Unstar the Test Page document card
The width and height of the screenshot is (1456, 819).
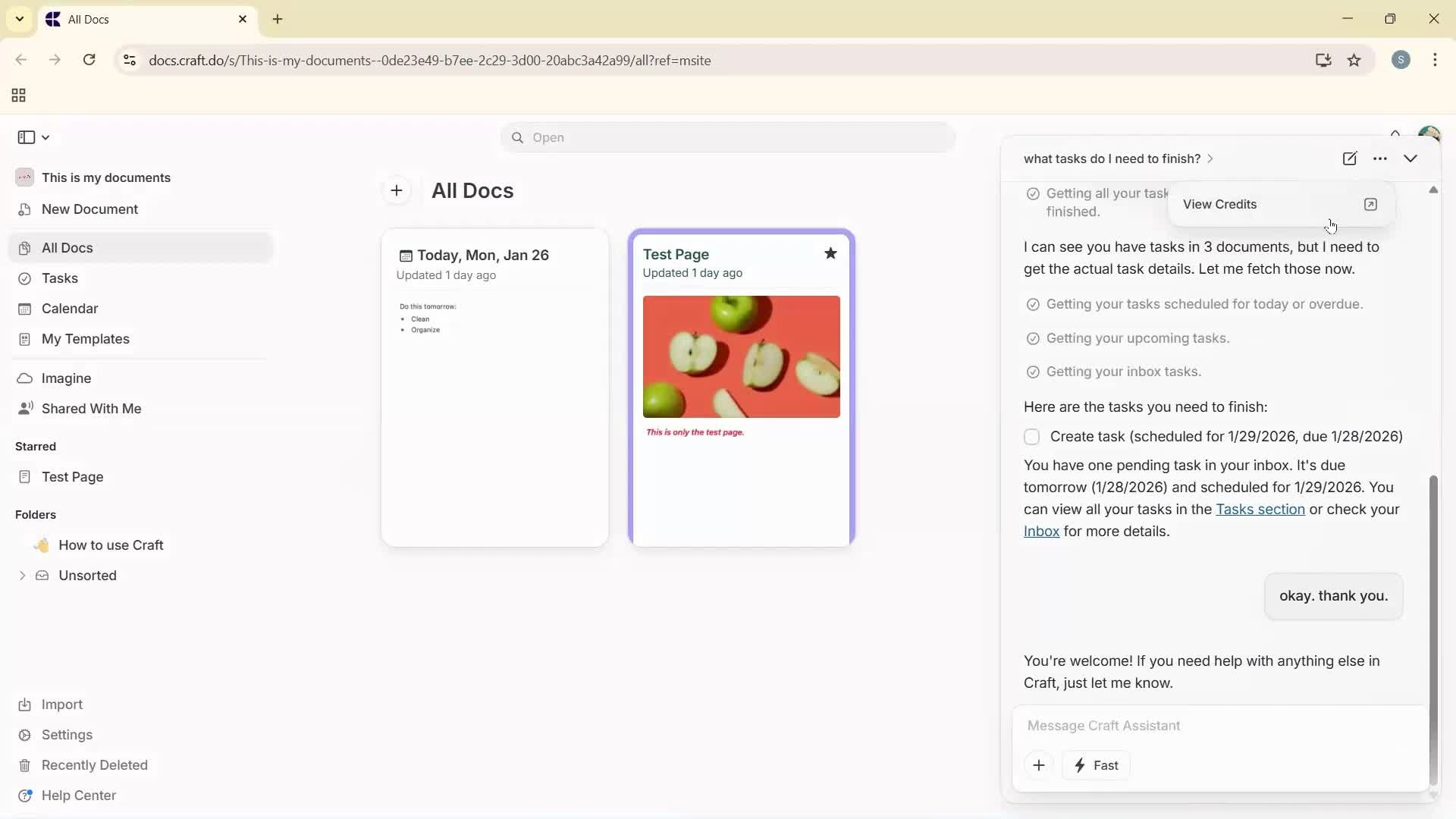coord(830,253)
